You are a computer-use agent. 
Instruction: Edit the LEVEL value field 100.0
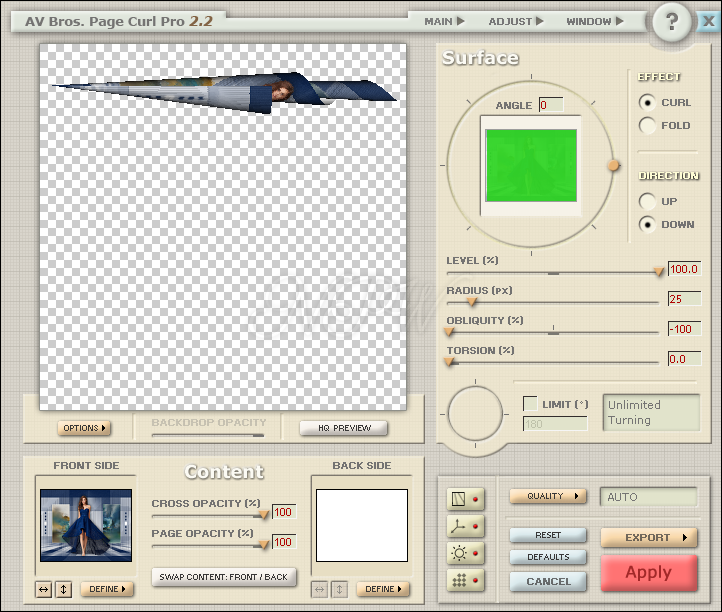coord(685,269)
